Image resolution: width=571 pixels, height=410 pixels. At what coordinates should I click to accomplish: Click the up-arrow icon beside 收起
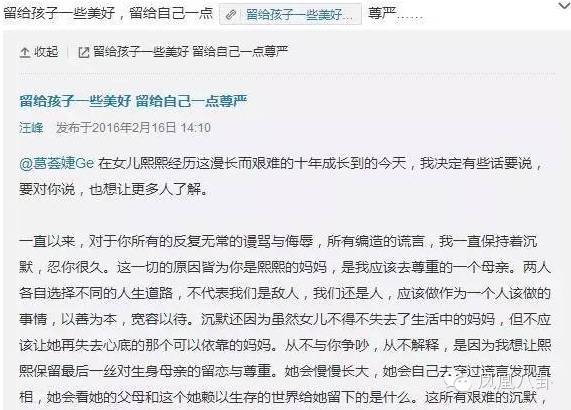[25, 52]
